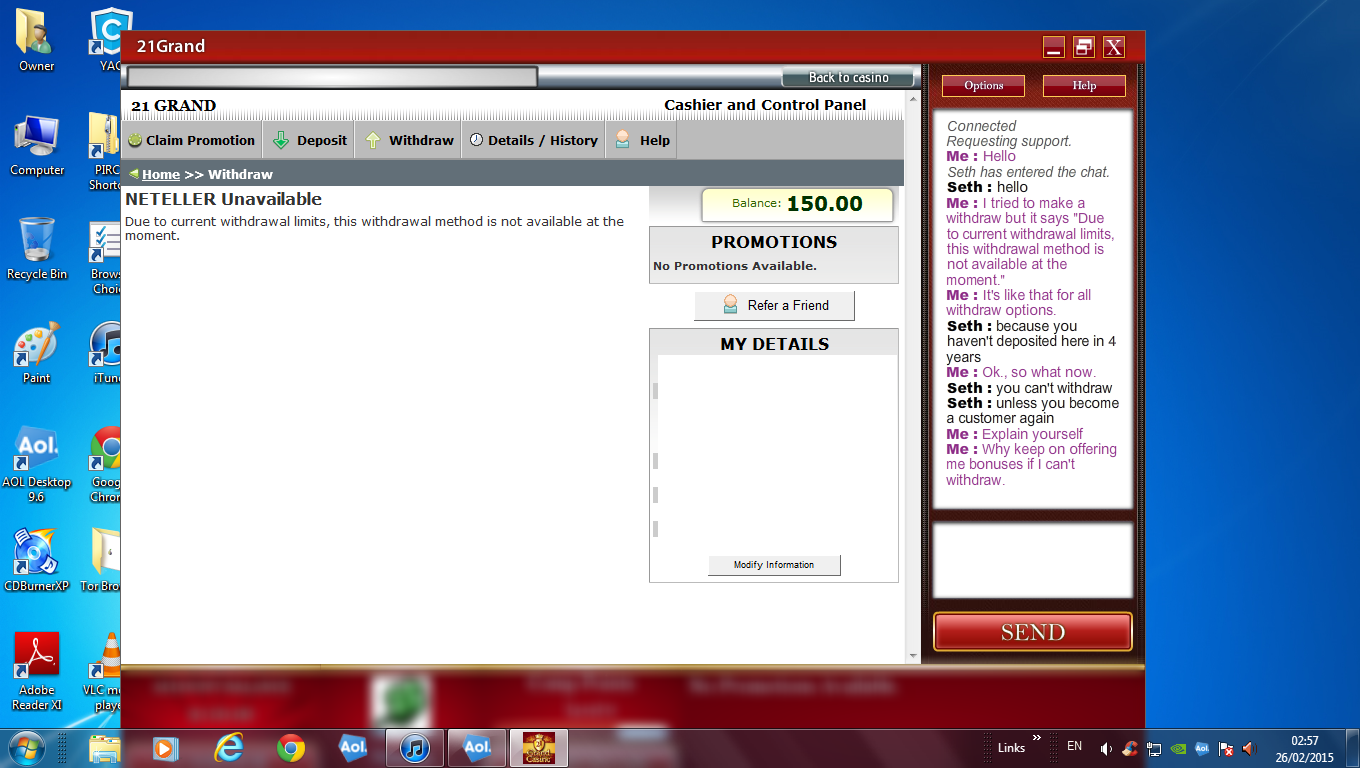Open Windows Media Player from the taskbar

click(166, 748)
